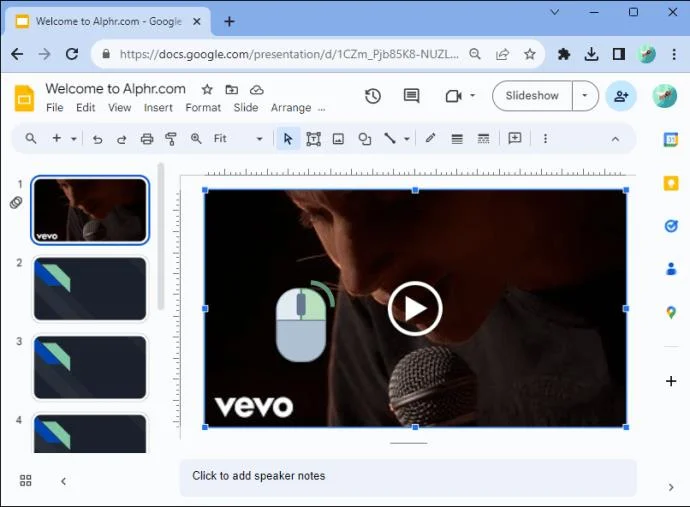Viewport: 690px width, 507px height.
Task: Open the Slide menu
Action: (246, 108)
